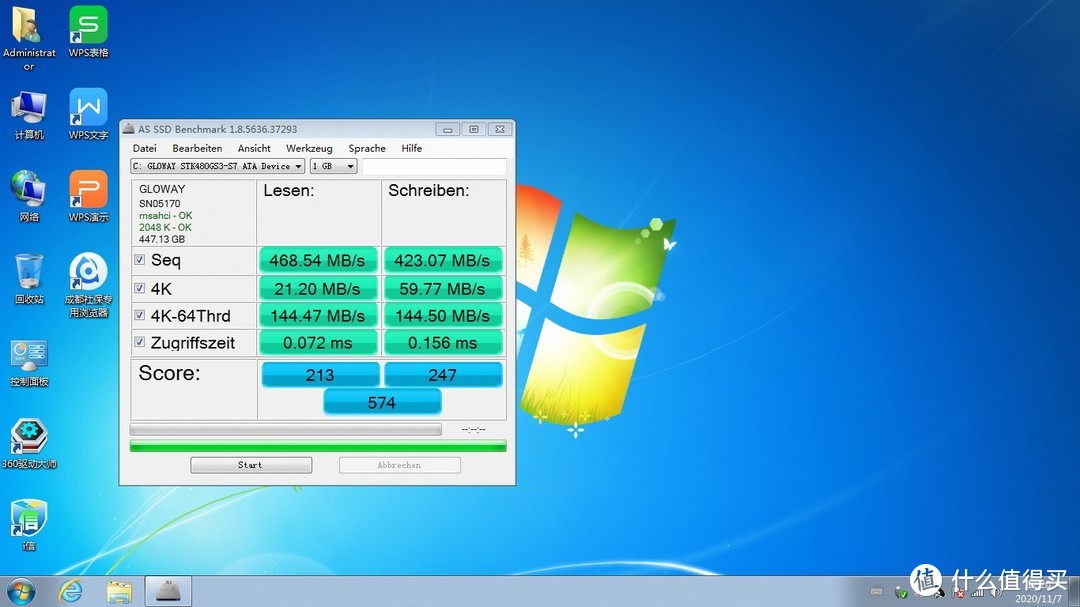Image resolution: width=1080 pixels, height=607 pixels.
Task: Select AS SSD Benchmark taskbar button
Action: (168, 591)
